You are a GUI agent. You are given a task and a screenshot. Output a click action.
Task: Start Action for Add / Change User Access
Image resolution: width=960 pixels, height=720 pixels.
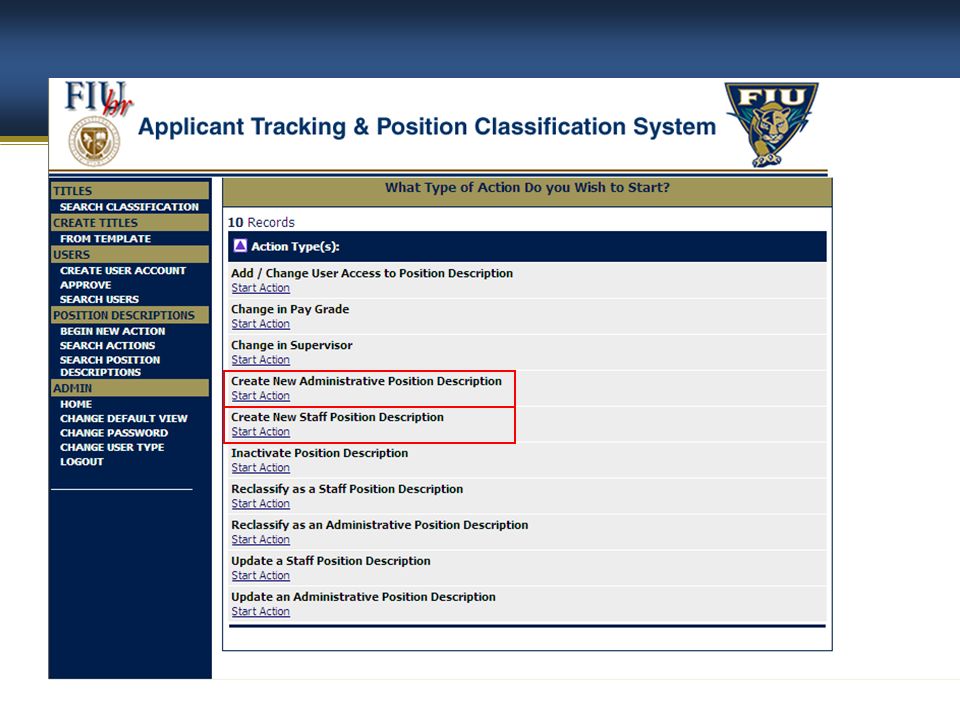260,288
